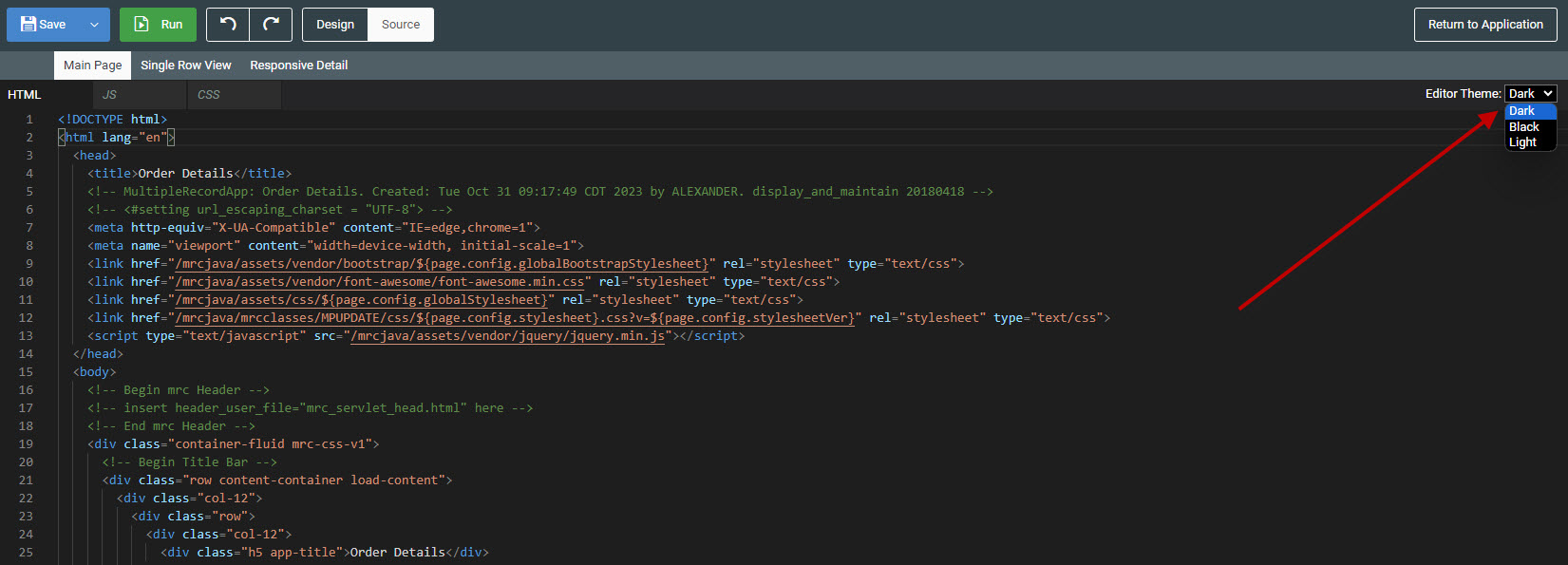The height and width of the screenshot is (565, 1568).
Task: Click the html lang="en" tag
Action: pos(117,138)
